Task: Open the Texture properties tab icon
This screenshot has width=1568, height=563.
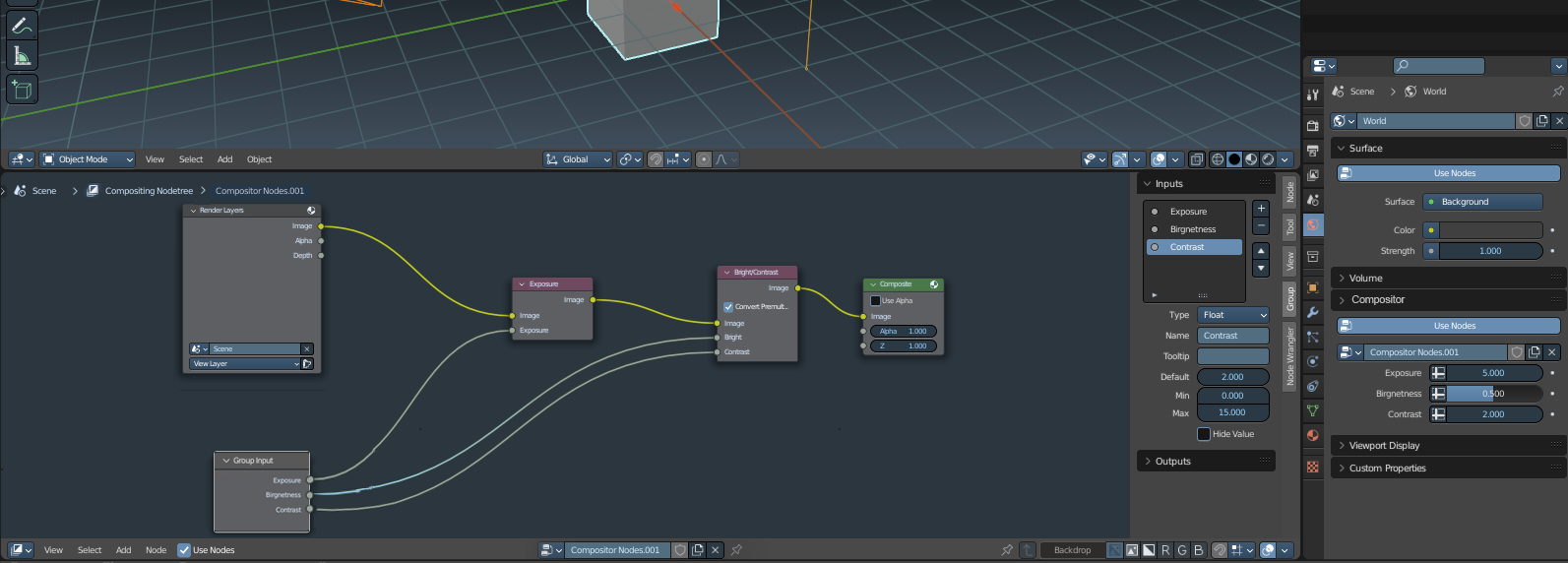Action: [x=1313, y=467]
